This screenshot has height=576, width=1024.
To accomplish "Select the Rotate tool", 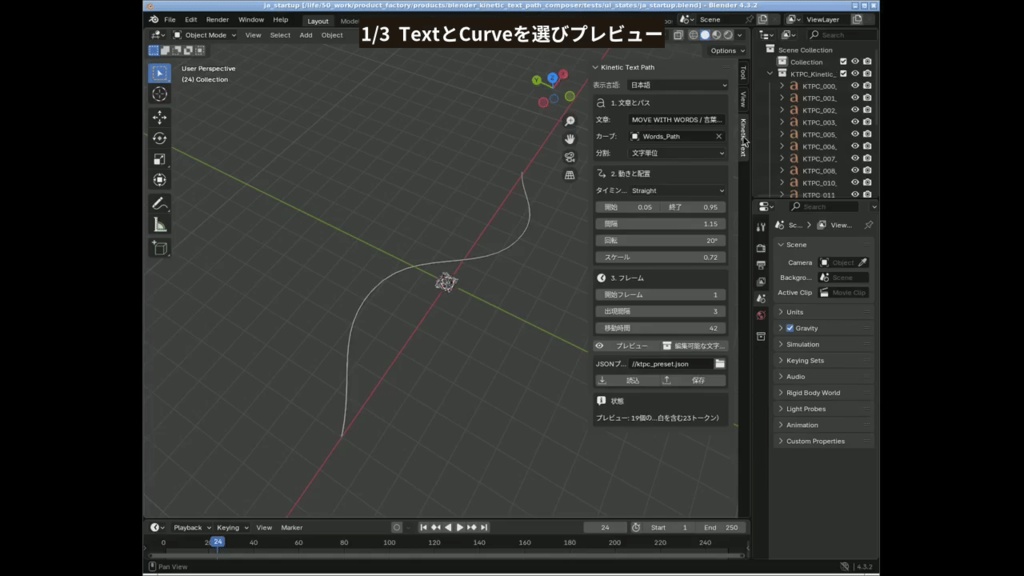I will point(160,138).
